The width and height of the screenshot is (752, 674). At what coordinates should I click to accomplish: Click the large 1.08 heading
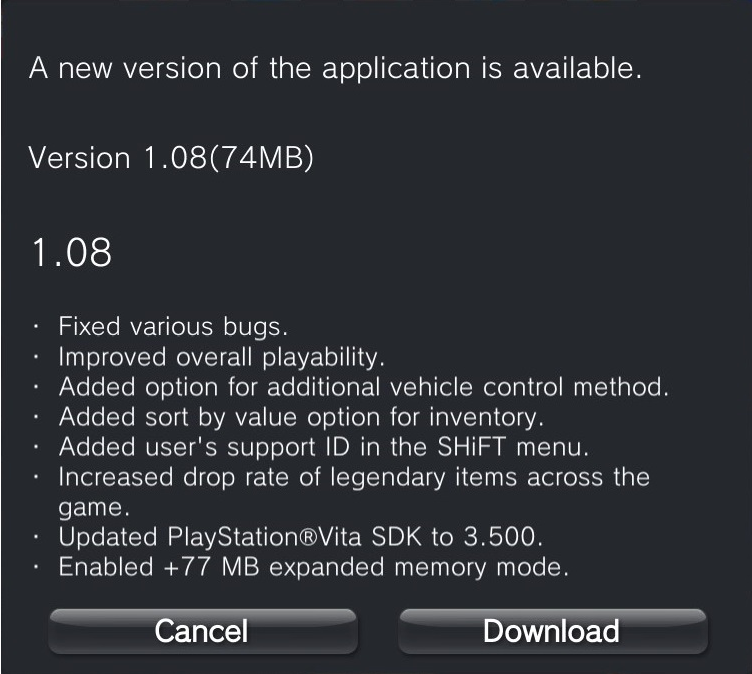tap(71, 252)
